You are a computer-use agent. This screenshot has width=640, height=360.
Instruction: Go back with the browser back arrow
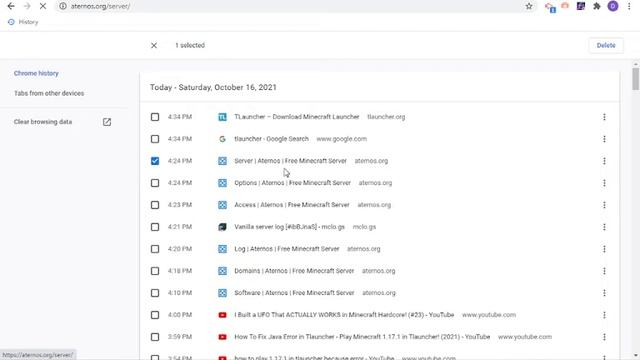tap(11, 6)
